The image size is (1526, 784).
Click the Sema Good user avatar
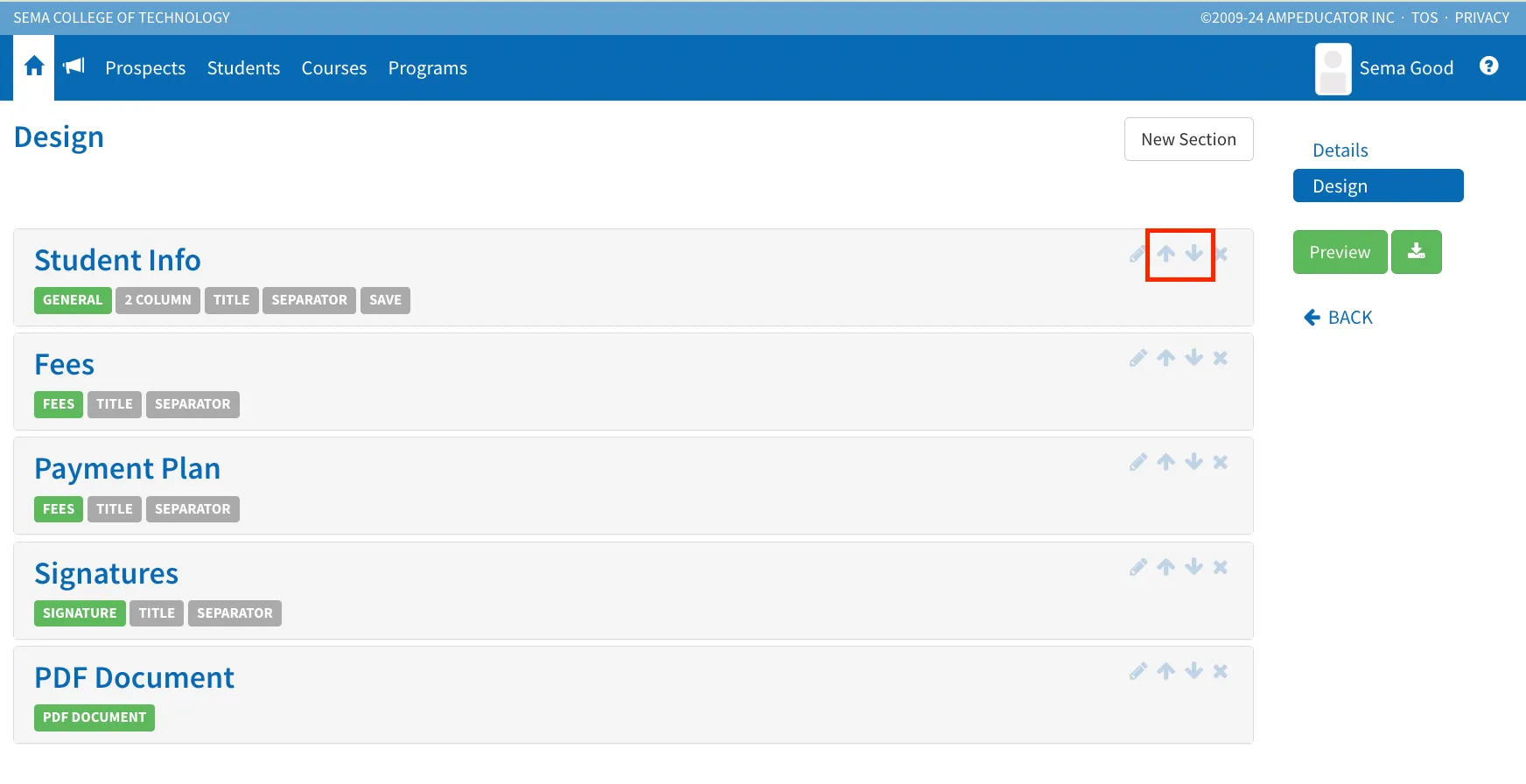click(x=1333, y=68)
